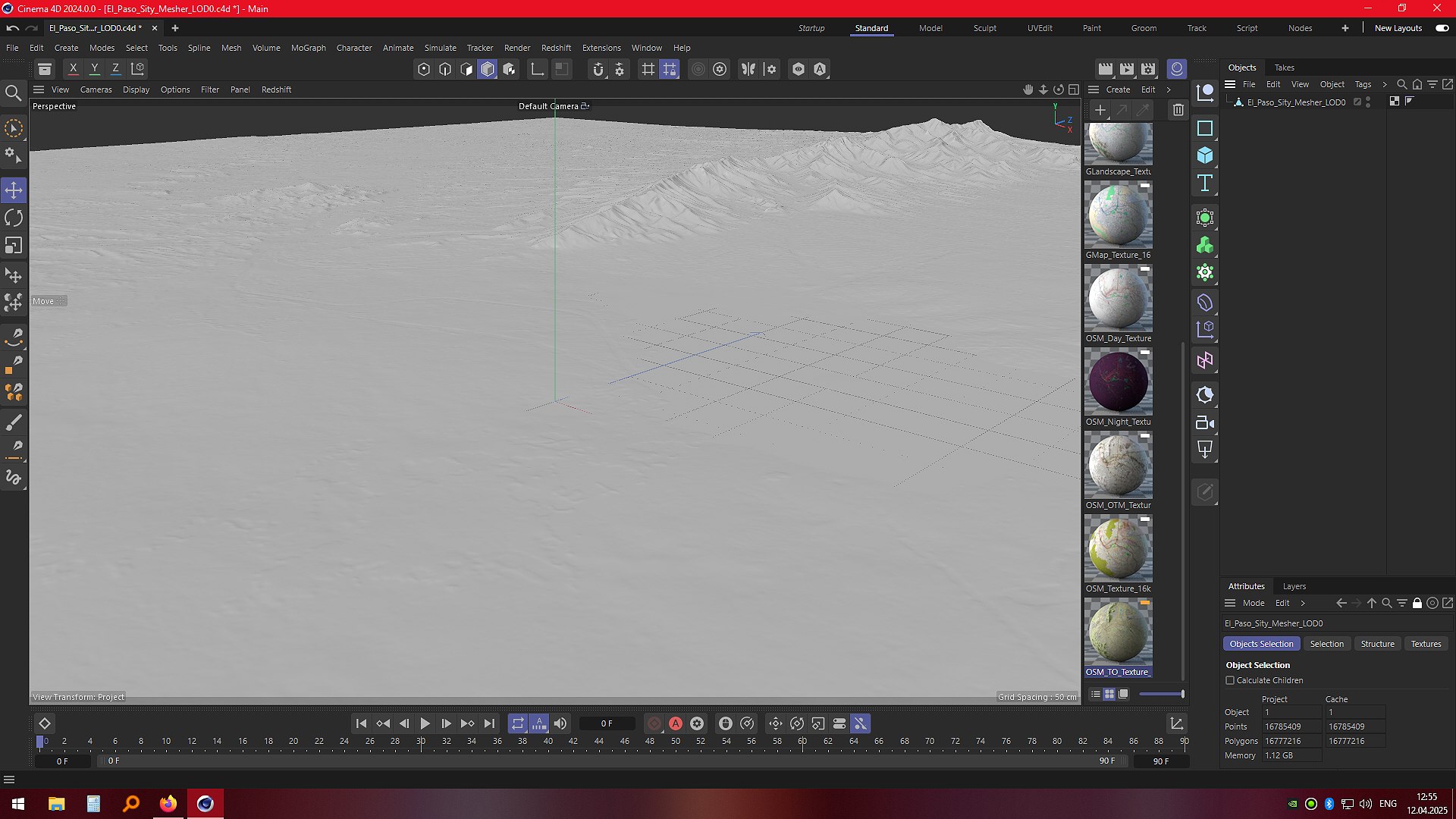Click the current frame field showing 0 F
1456x819 pixels.
pyautogui.click(x=607, y=723)
